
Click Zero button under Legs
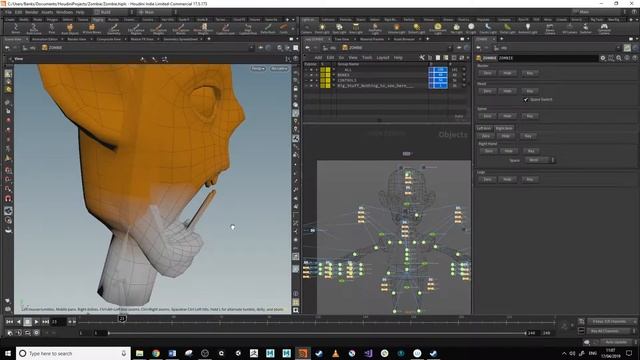[x=487, y=180]
